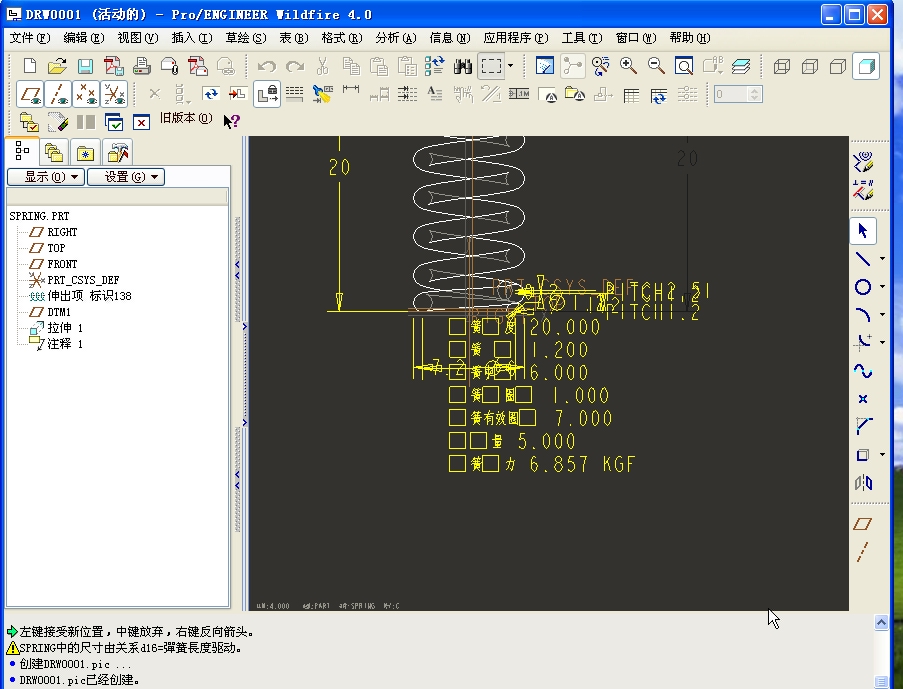The image size is (903, 689).
Task: Open the 编辑(E) menu
Action: pos(84,38)
